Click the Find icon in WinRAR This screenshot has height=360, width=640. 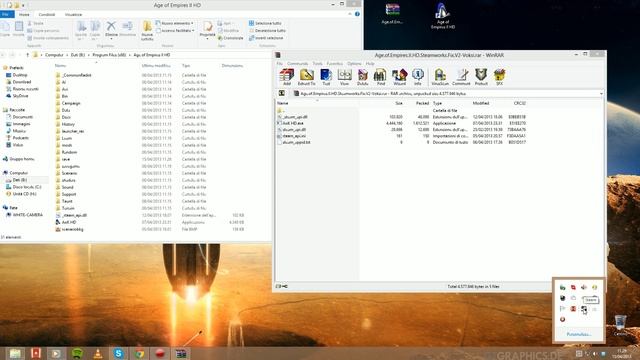[380, 77]
